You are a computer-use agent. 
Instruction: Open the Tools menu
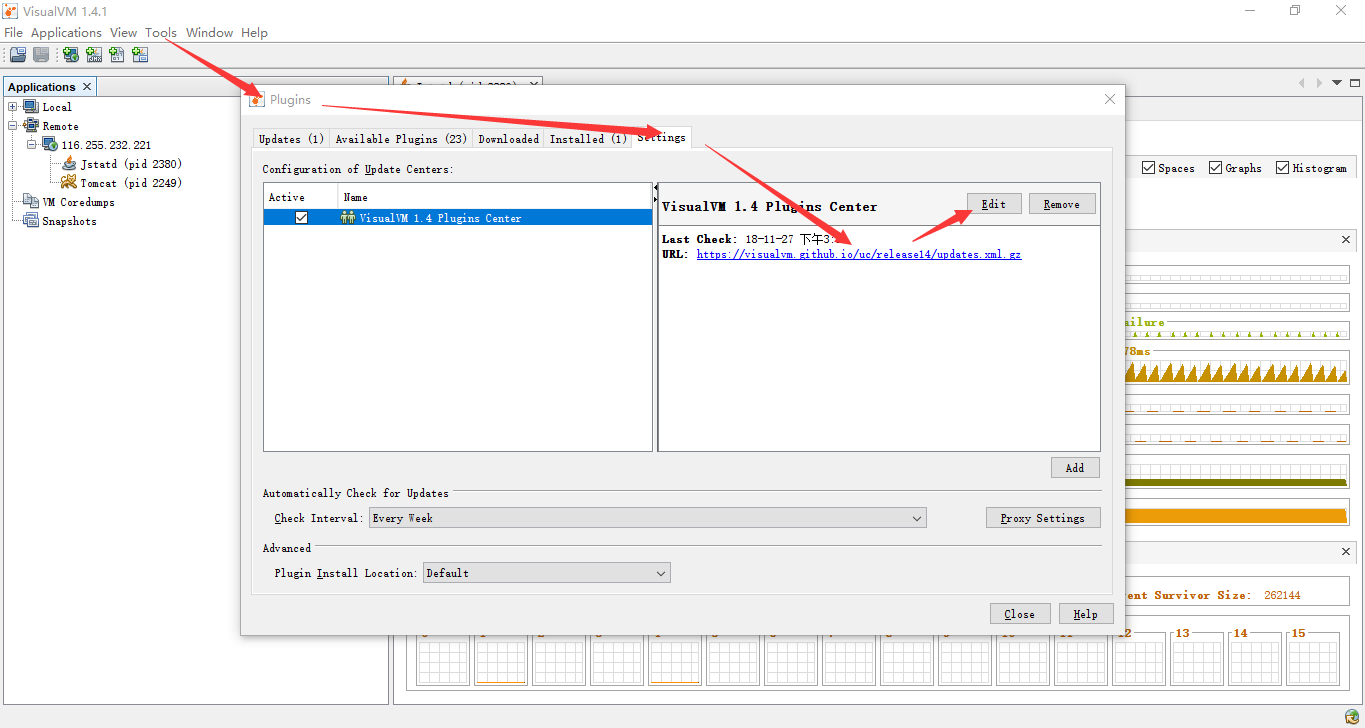click(160, 32)
